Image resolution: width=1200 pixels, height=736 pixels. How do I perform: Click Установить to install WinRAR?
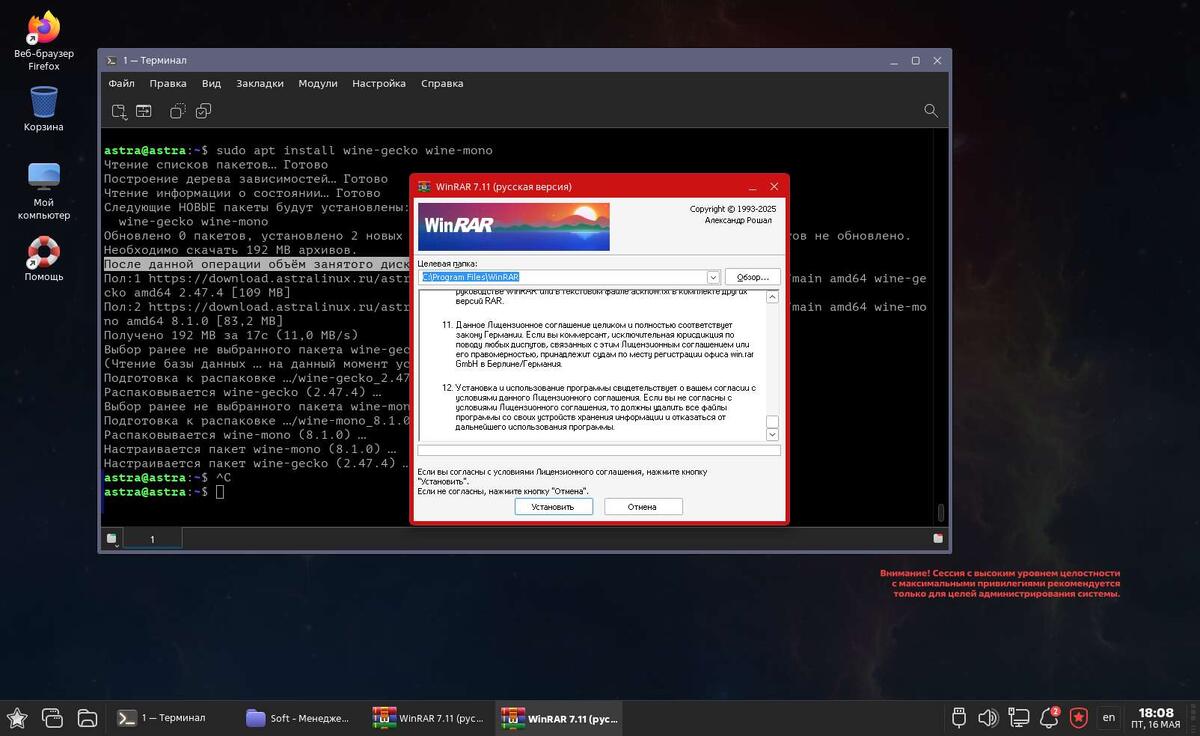[553, 507]
